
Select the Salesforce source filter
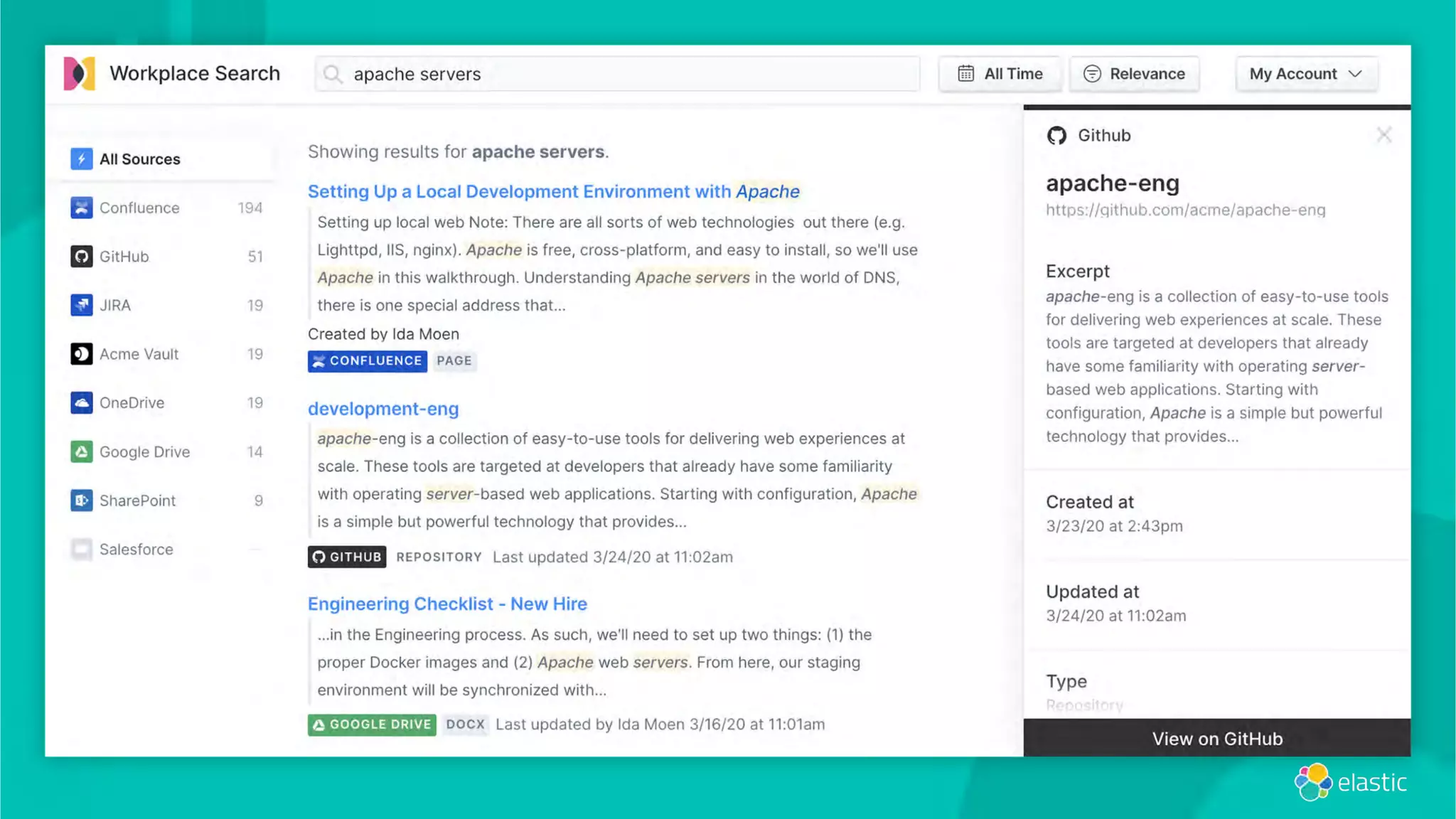pyautogui.click(x=136, y=550)
